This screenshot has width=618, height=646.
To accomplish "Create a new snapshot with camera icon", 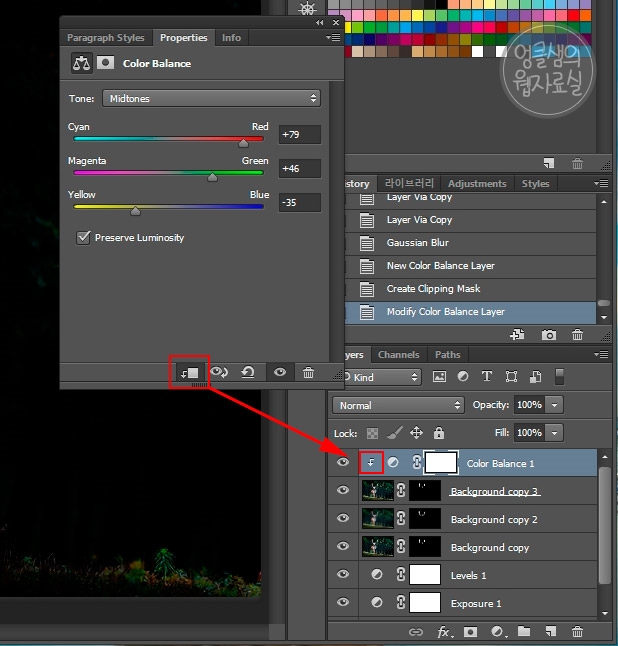I will [x=549, y=335].
